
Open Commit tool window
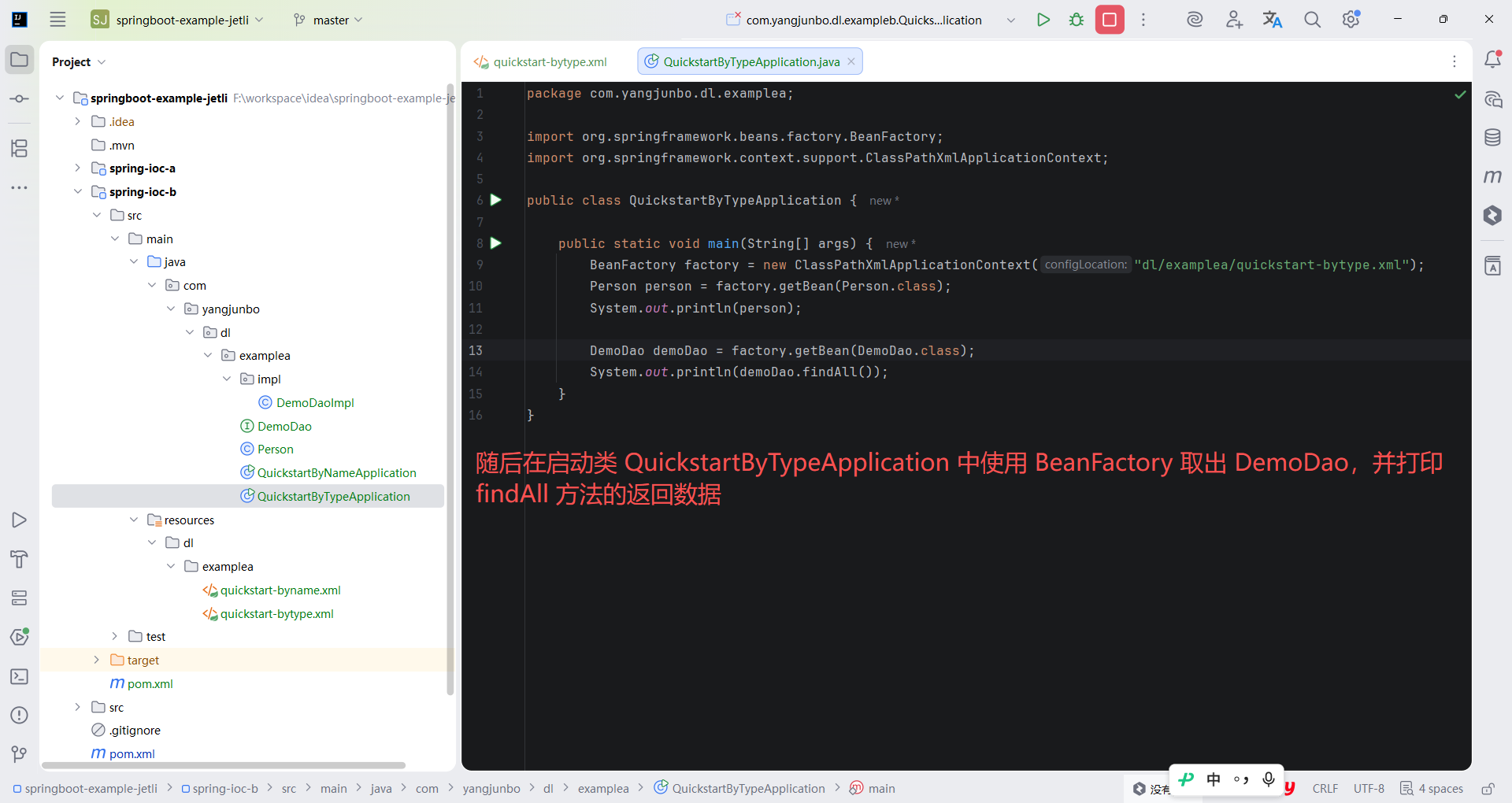click(20, 99)
